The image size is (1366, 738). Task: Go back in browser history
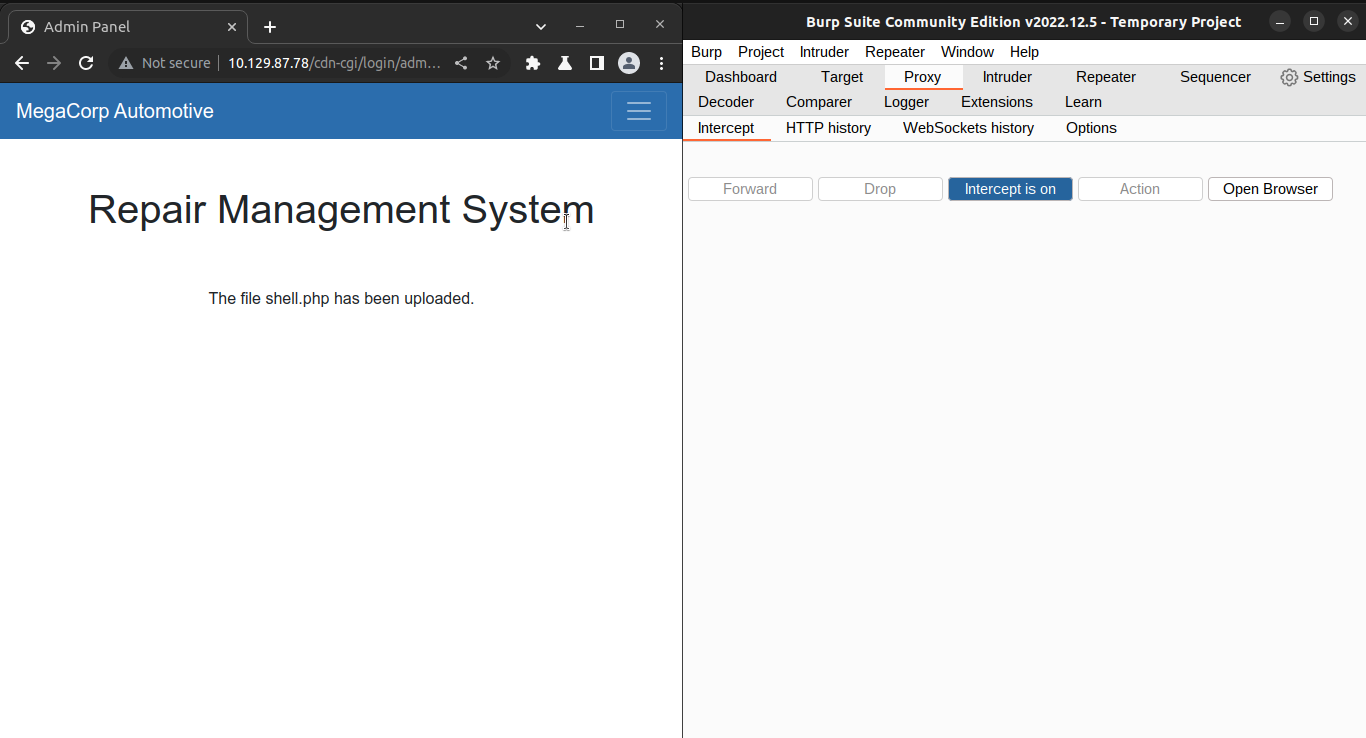click(22, 63)
